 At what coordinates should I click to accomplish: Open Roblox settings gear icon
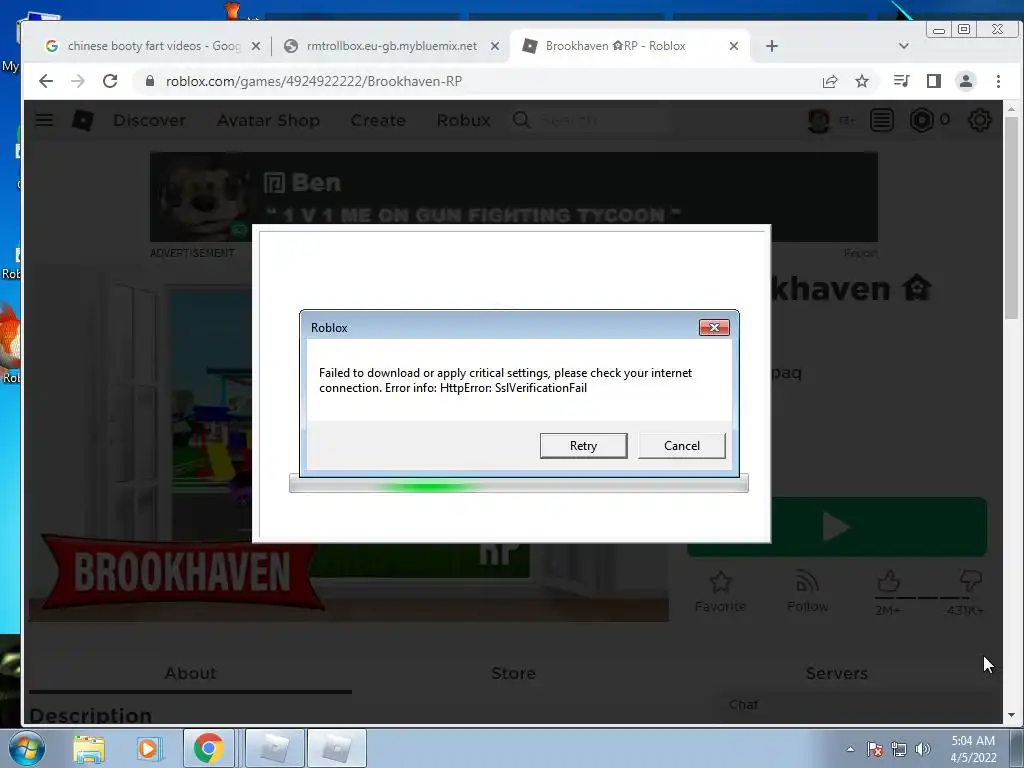(980, 120)
